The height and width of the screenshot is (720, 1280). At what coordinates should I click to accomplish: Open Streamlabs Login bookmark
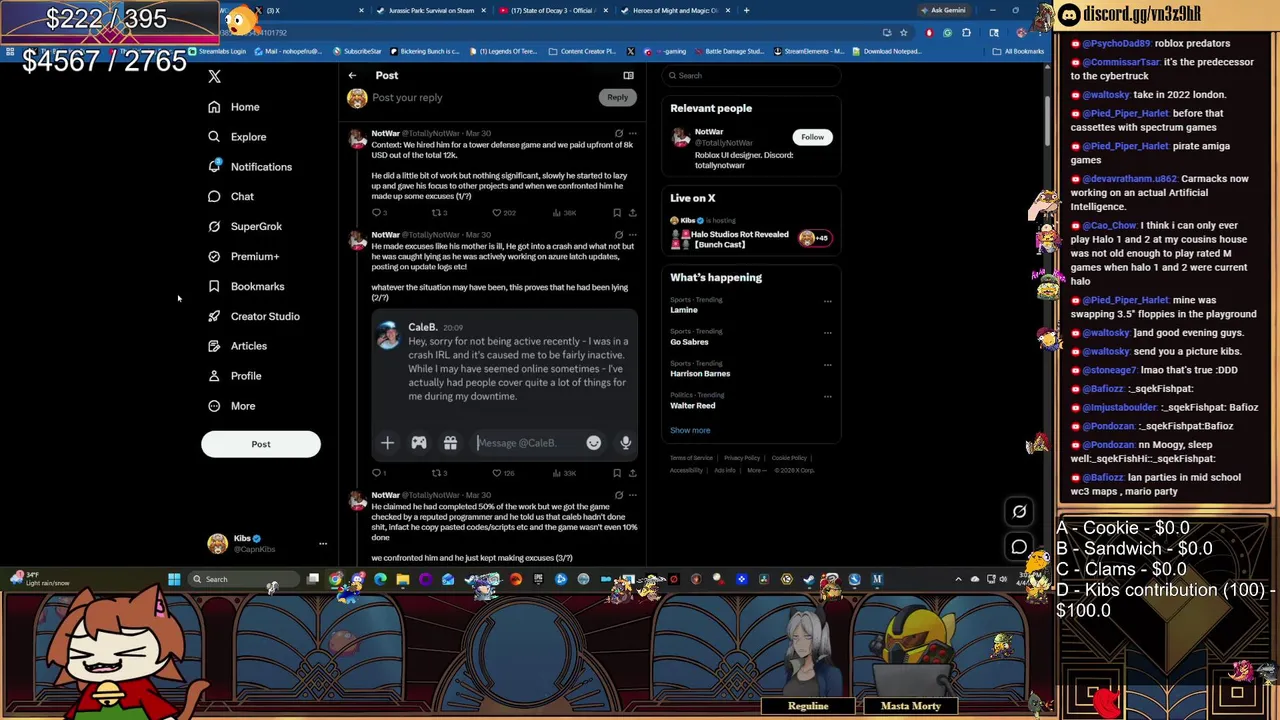[x=217, y=51]
